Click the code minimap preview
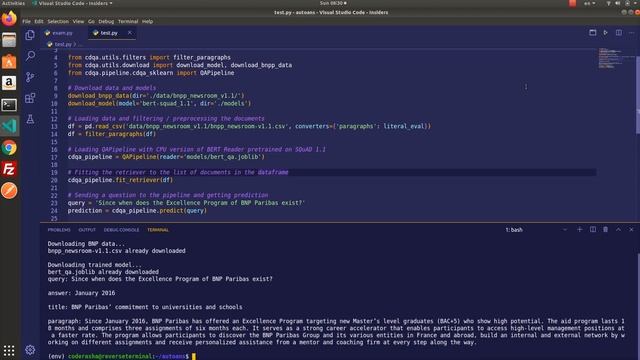Image resolution: width=640 pixels, height=360 pixels. pyautogui.click(x=612, y=58)
